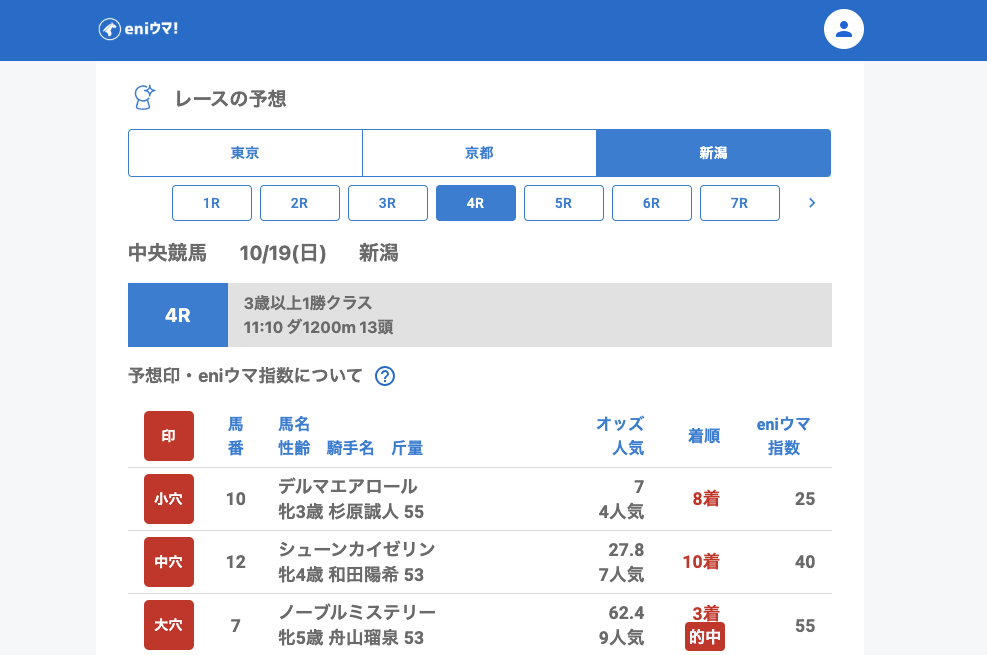987x655 pixels.
Task: Click the 中穴 mark badge
Action: 169,562
